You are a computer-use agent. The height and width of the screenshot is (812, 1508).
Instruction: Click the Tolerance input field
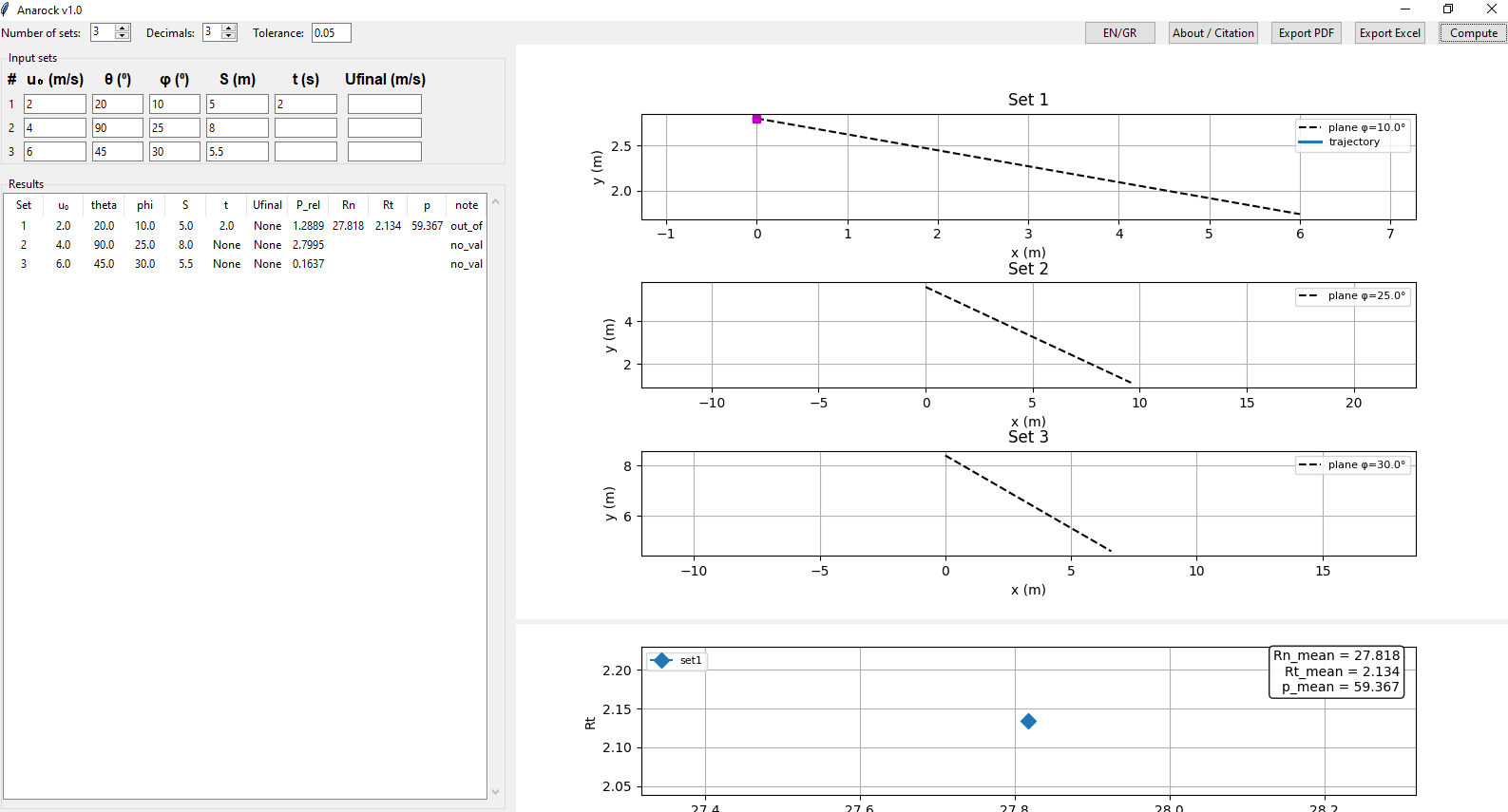(331, 33)
